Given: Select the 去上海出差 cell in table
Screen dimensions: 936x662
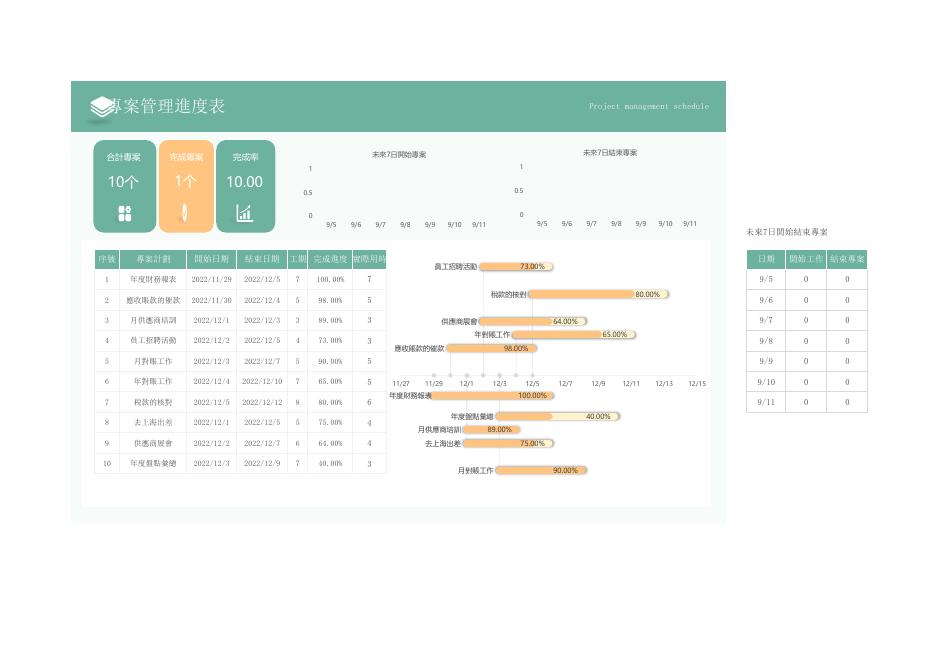Looking at the screenshot, I should (x=153, y=423).
